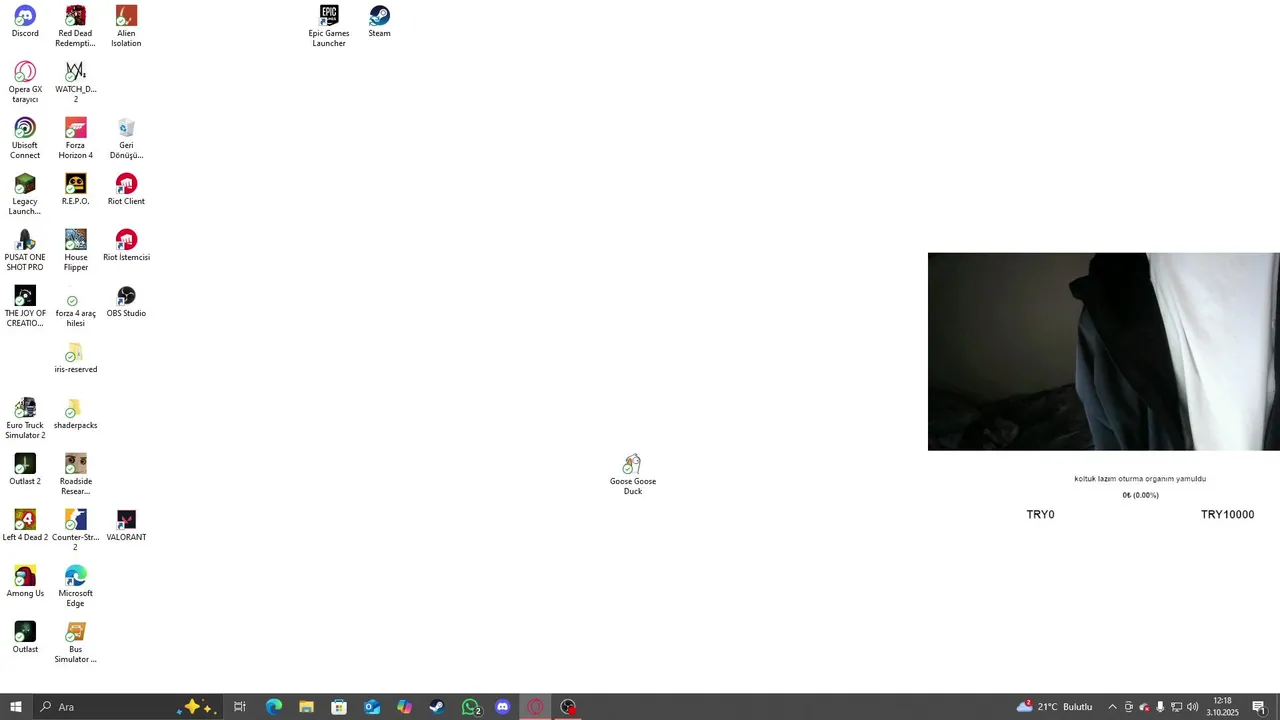Viewport: 1280px width, 720px height.
Task: Open the volume control tray icon
Action: point(1192,707)
